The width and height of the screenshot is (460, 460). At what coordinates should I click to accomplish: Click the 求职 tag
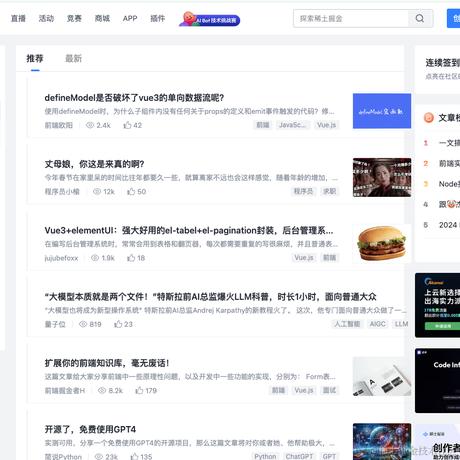point(329,191)
